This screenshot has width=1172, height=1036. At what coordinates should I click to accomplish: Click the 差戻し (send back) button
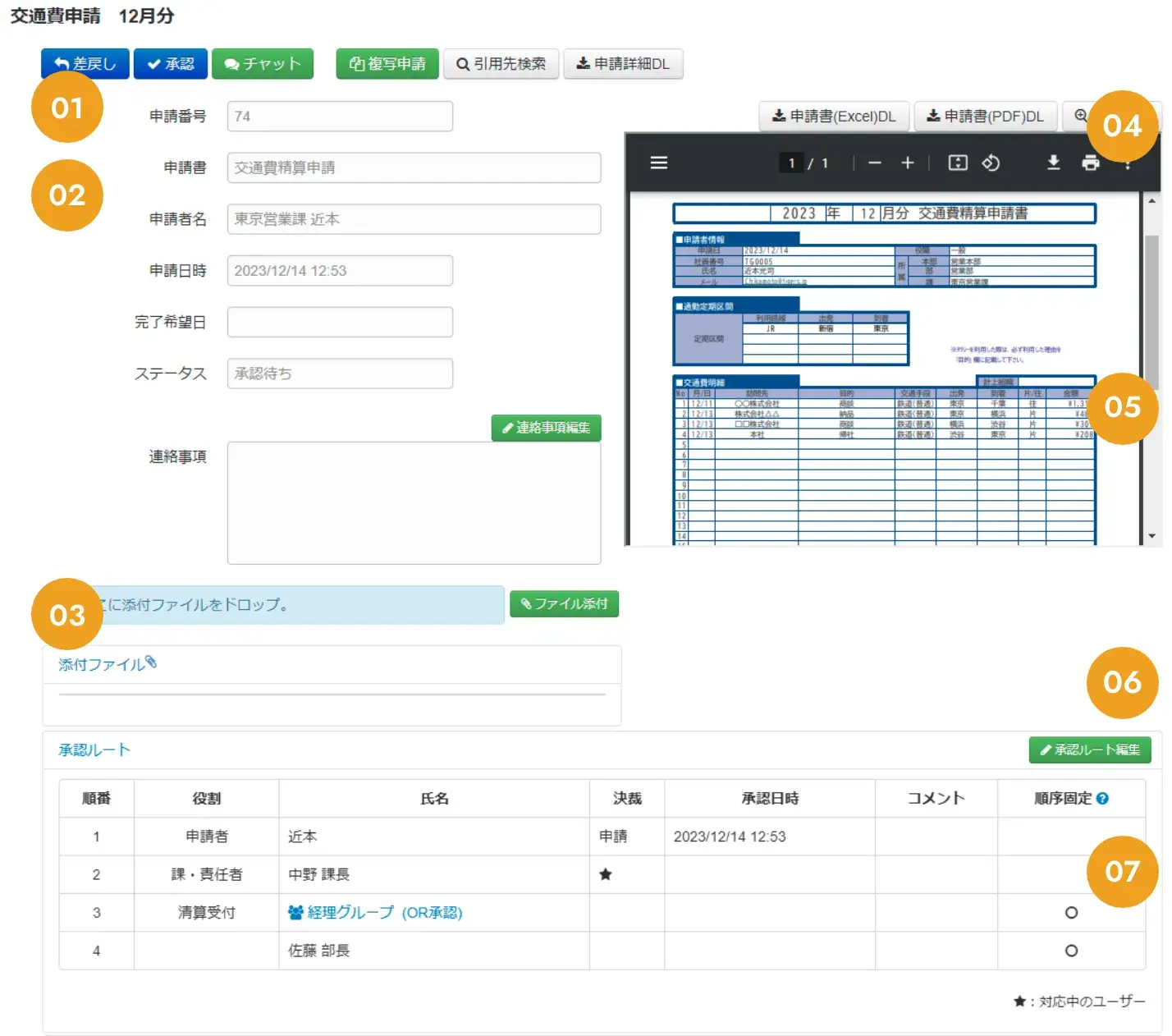[x=85, y=64]
